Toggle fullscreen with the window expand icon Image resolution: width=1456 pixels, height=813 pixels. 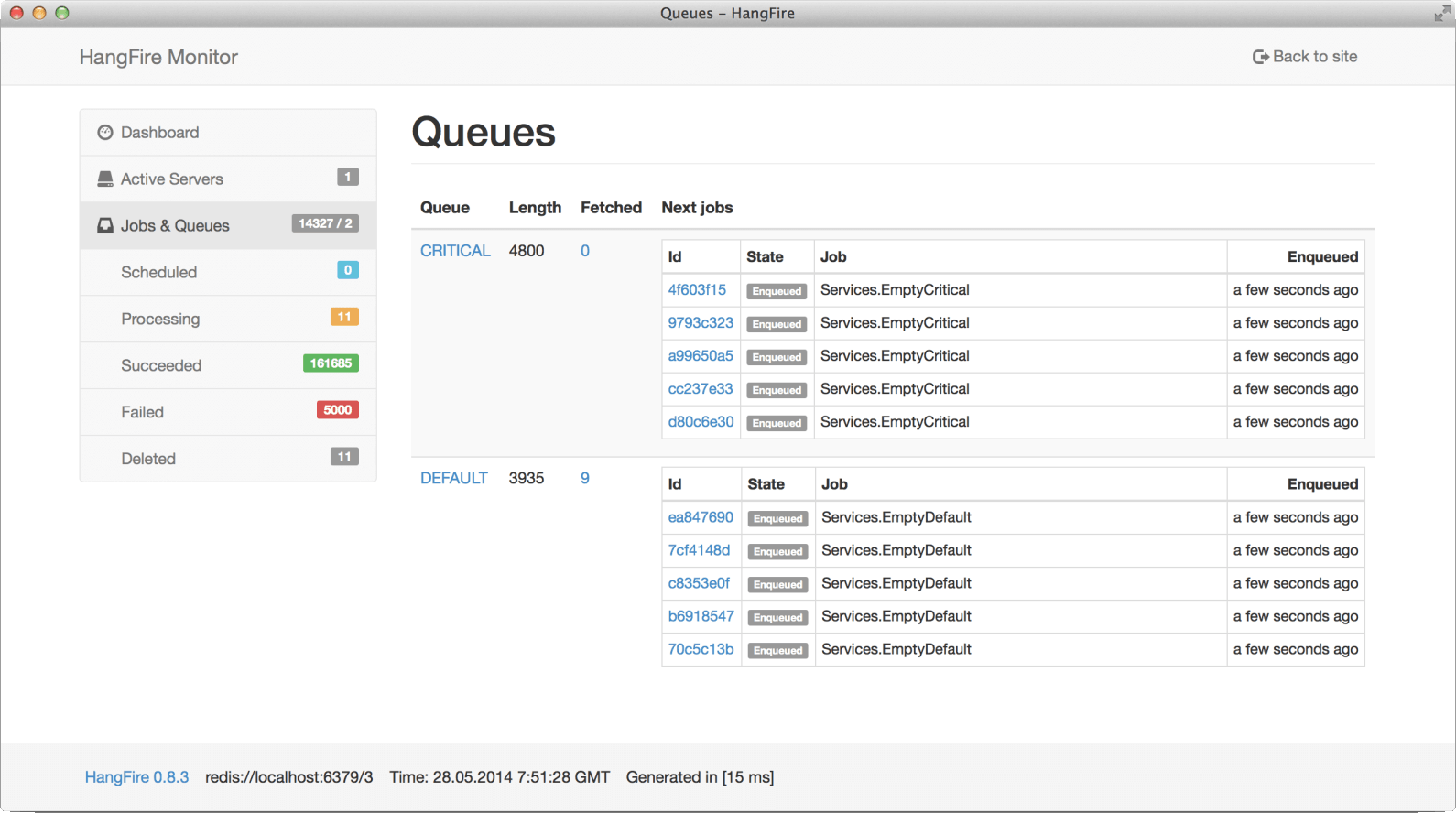[1441, 13]
